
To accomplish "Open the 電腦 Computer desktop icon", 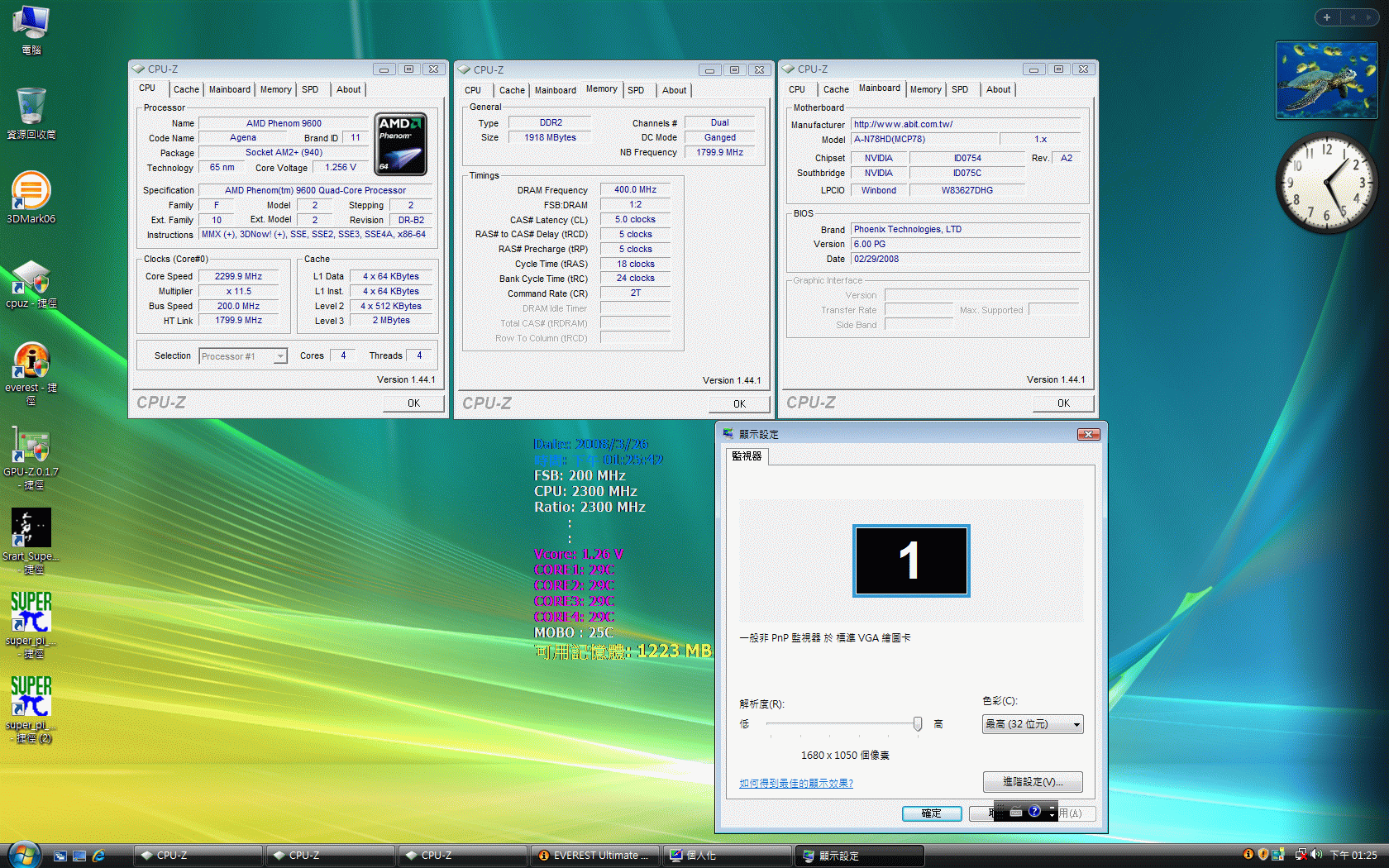I will pyautogui.click(x=31, y=29).
